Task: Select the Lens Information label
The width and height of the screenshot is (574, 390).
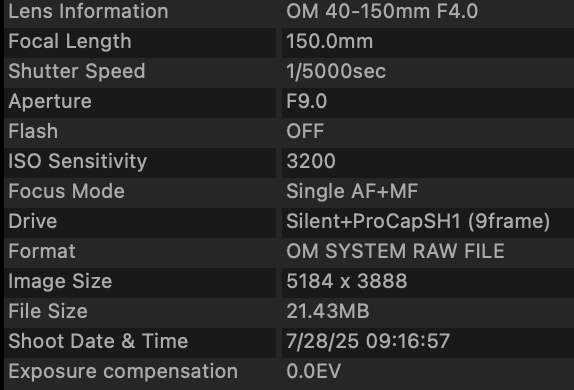Action: tap(88, 11)
